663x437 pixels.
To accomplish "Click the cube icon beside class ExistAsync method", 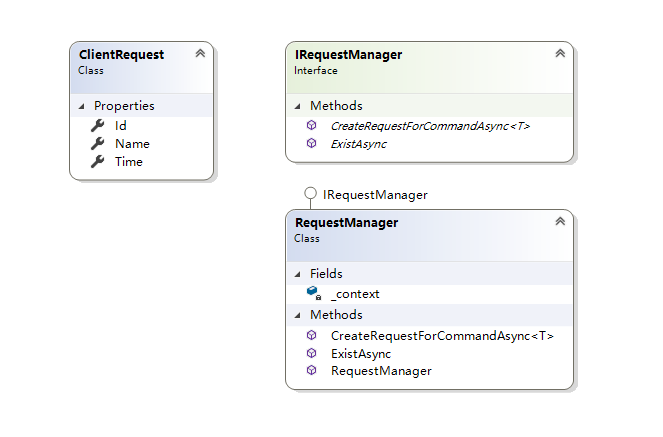I will [312, 353].
